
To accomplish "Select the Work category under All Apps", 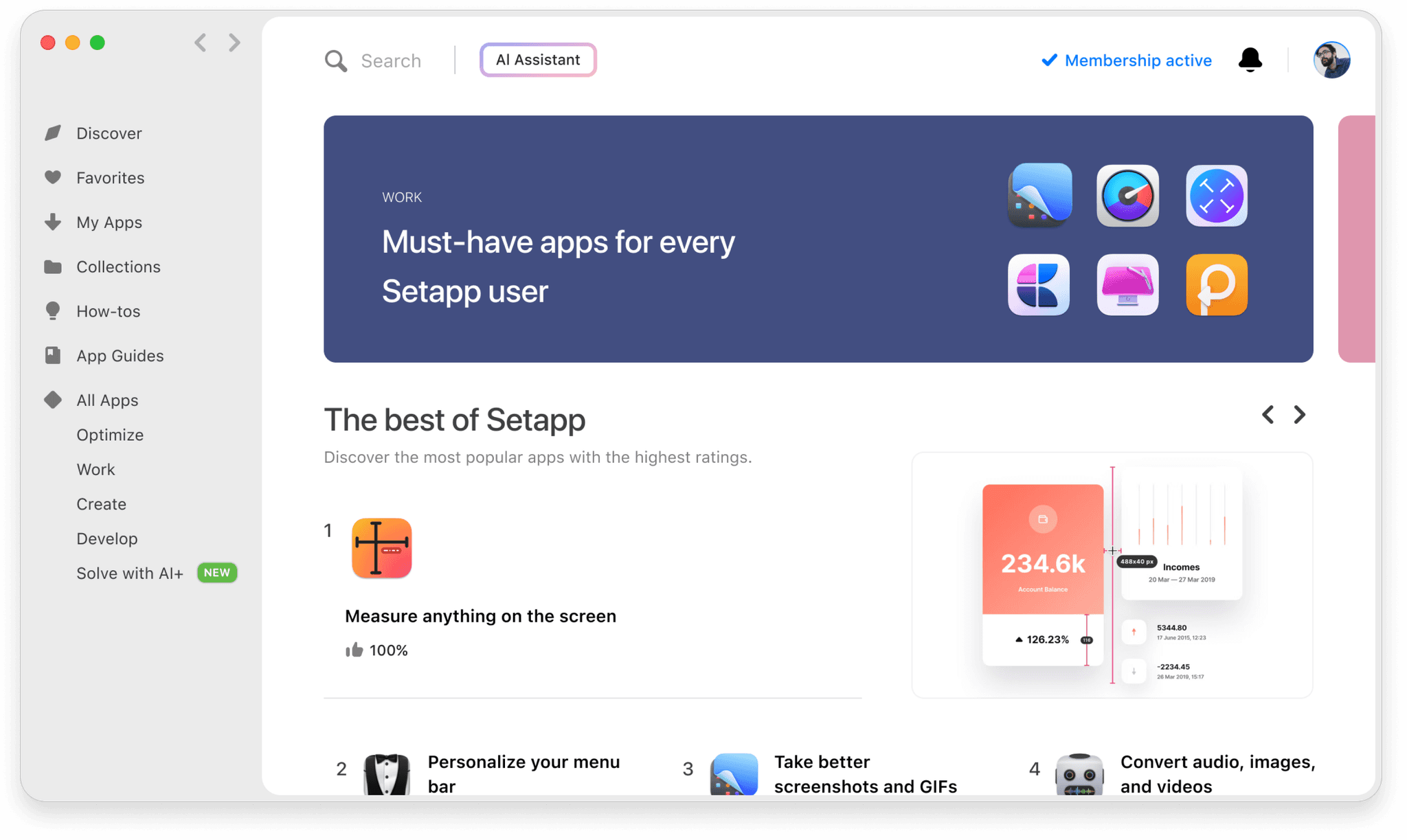I will [95, 469].
